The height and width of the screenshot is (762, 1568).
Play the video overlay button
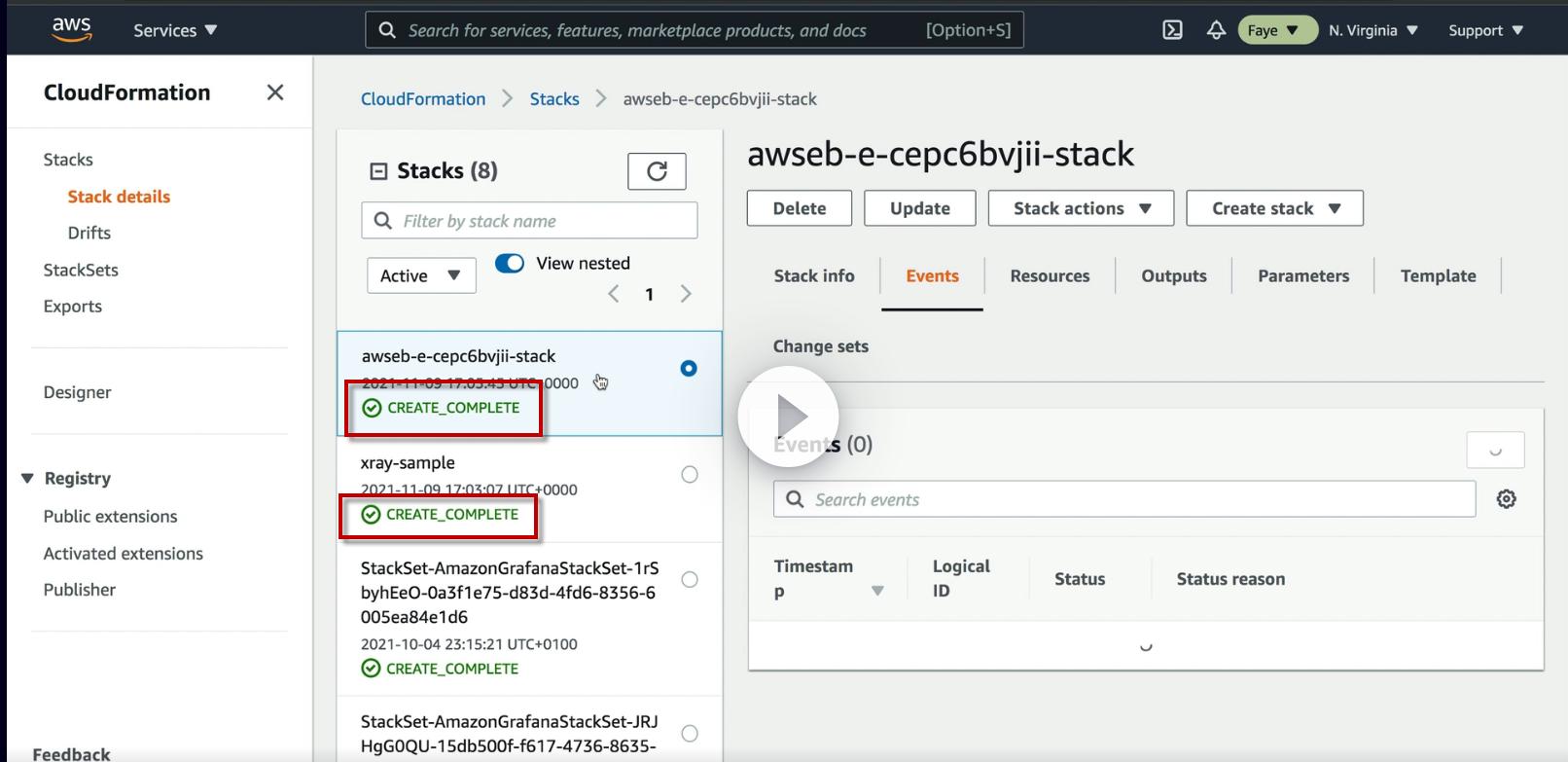tap(789, 417)
